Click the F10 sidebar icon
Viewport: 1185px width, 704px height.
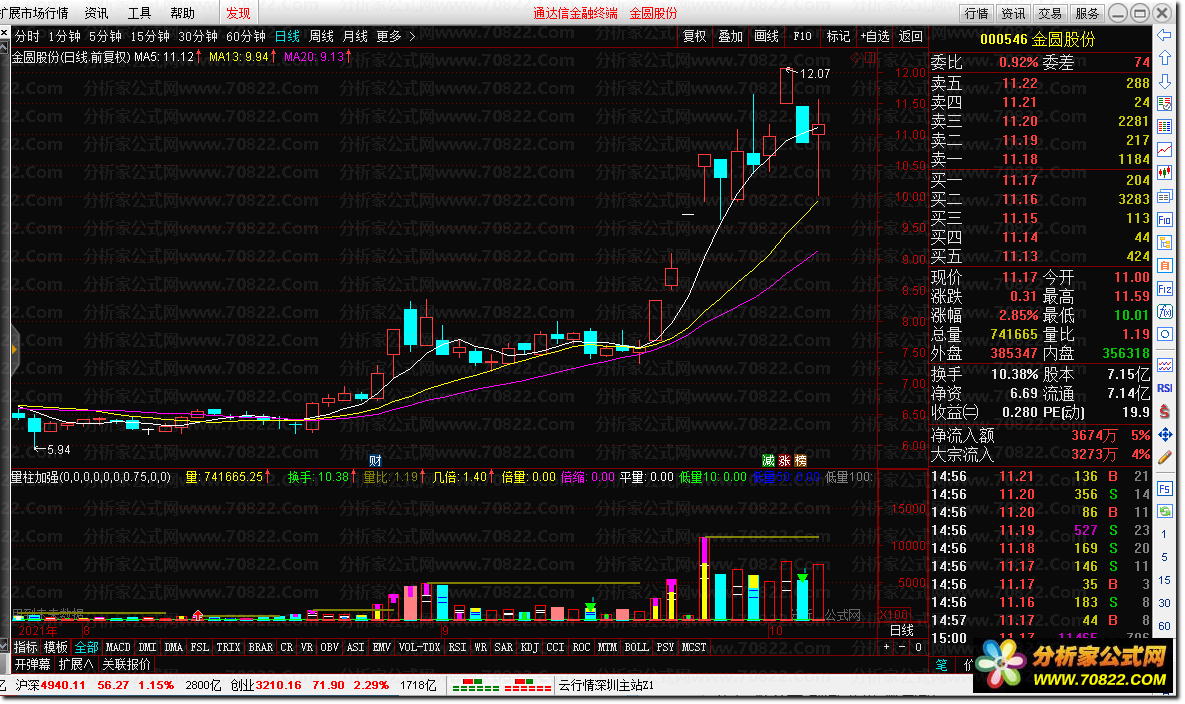tap(1165, 219)
